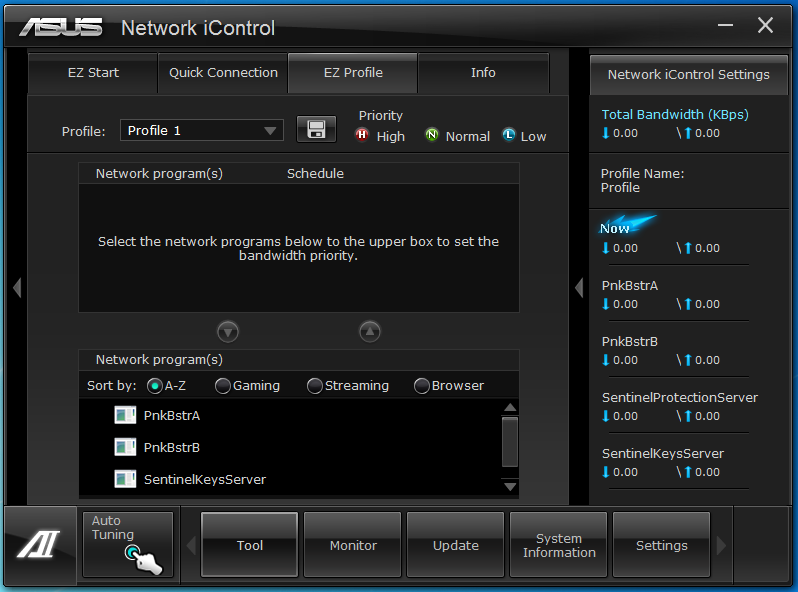This screenshot has width=798, height=592.
Task: Click the Schedule column header
Action: tap(315, 174)
